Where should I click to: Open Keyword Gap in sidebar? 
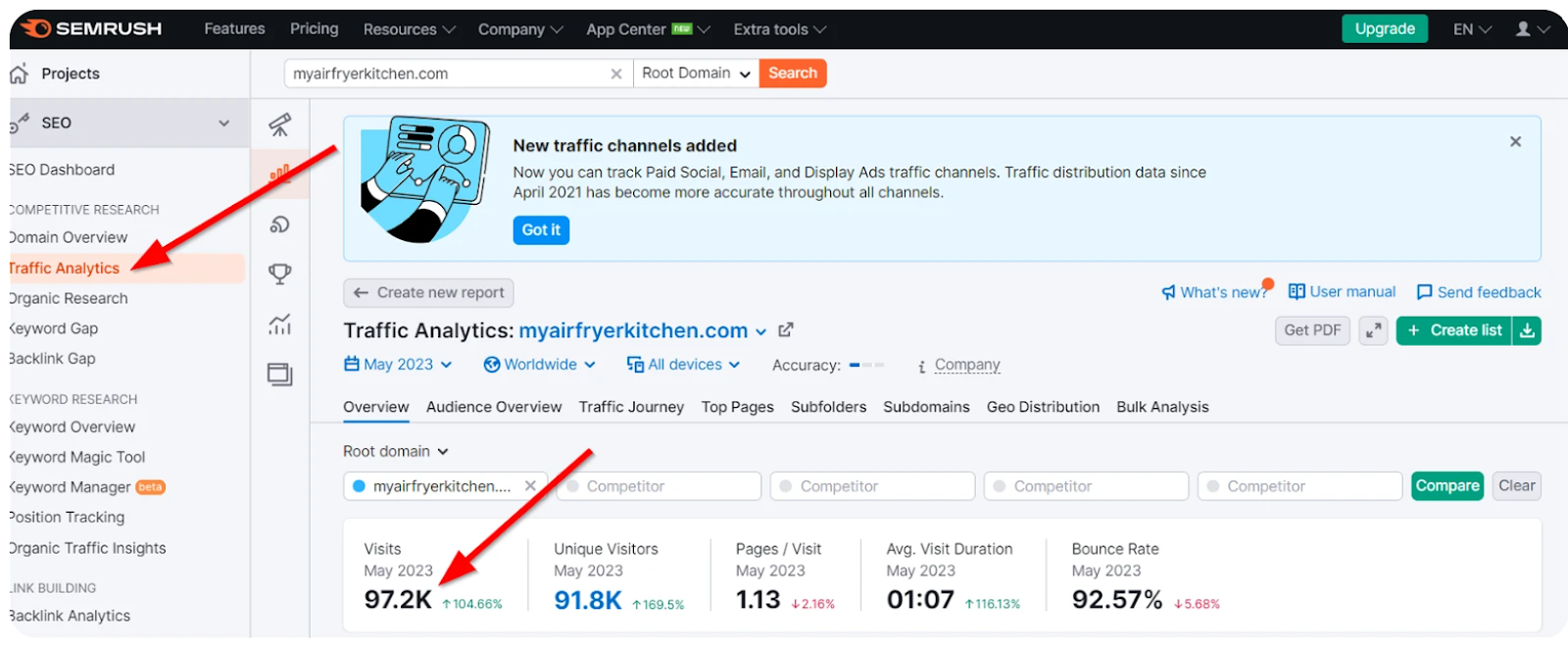[x=54, y=328]
